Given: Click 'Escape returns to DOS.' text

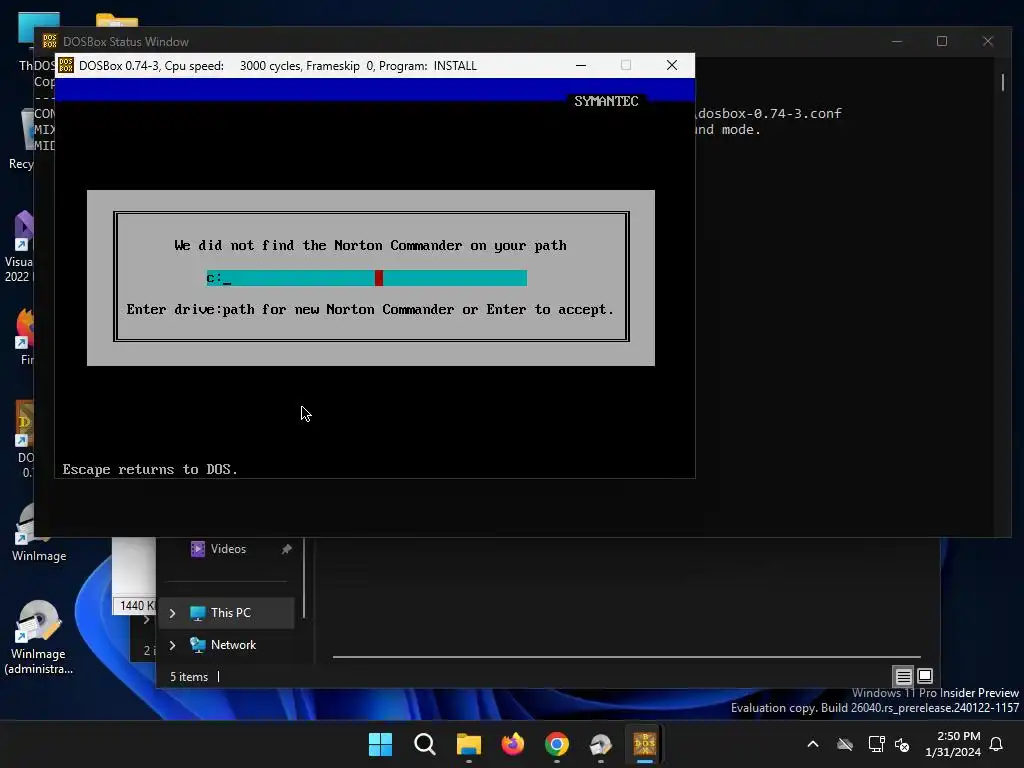Looking at the screenshot, I should point(150,470).
